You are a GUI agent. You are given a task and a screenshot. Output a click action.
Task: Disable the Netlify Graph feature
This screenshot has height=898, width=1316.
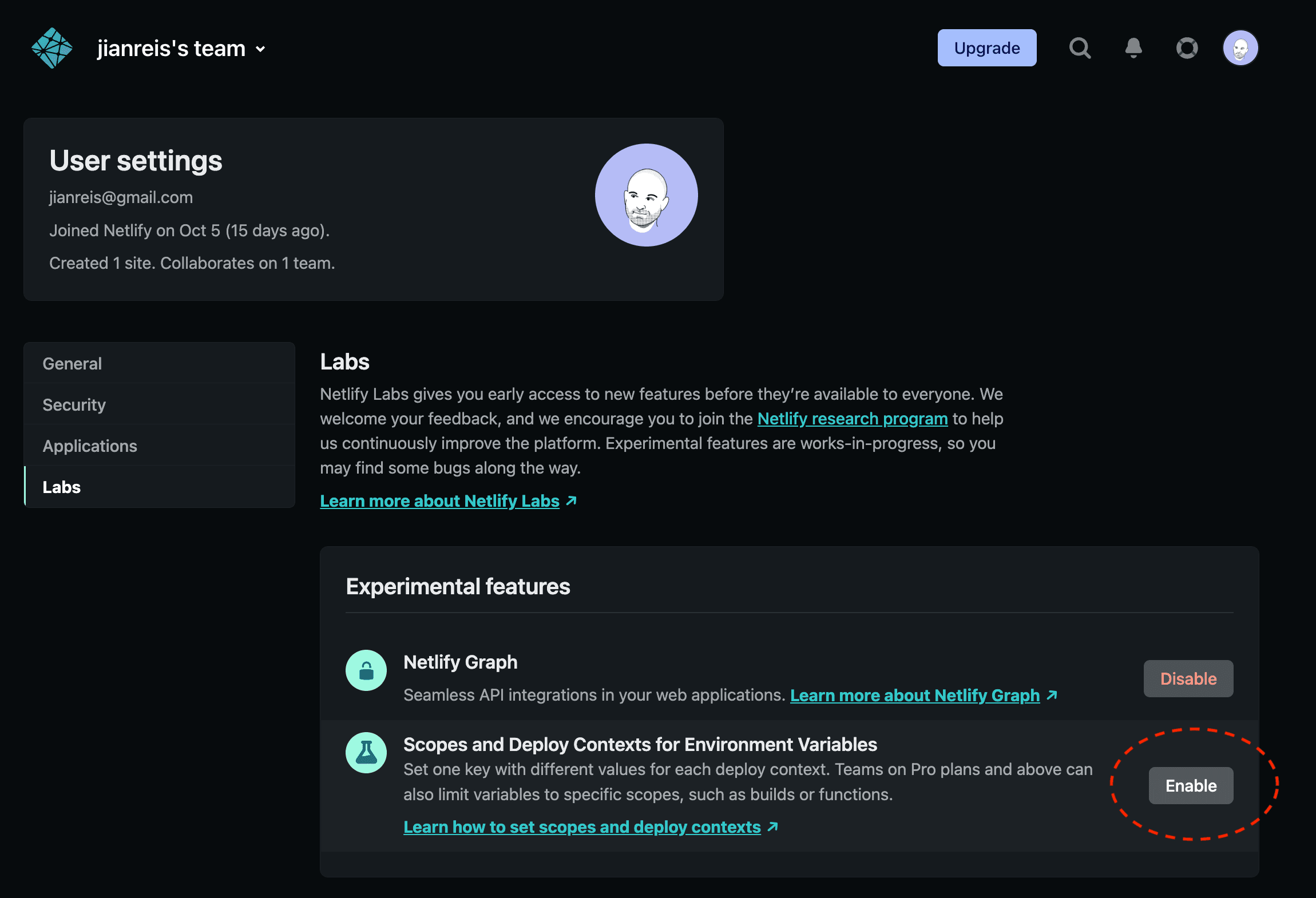click(1188, 679)
